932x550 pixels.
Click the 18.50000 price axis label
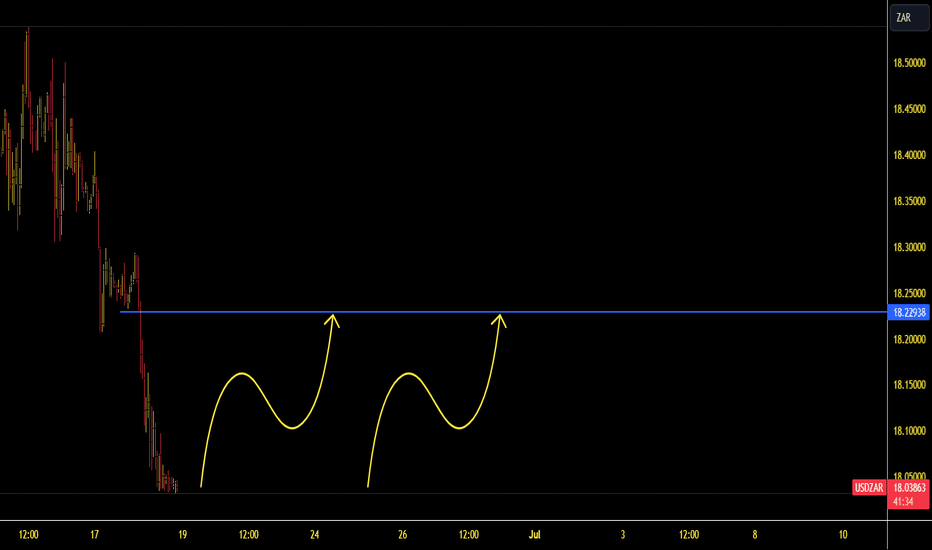pyautogui.click(x=909, y=63)
